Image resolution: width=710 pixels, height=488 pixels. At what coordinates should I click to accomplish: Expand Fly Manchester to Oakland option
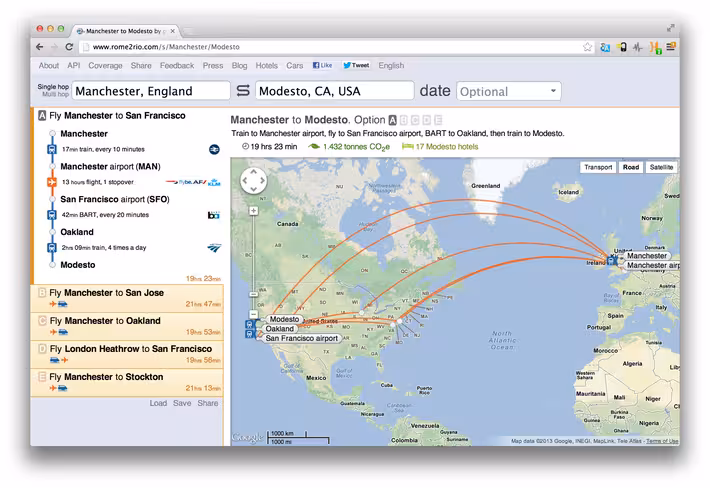coord(127,326)
